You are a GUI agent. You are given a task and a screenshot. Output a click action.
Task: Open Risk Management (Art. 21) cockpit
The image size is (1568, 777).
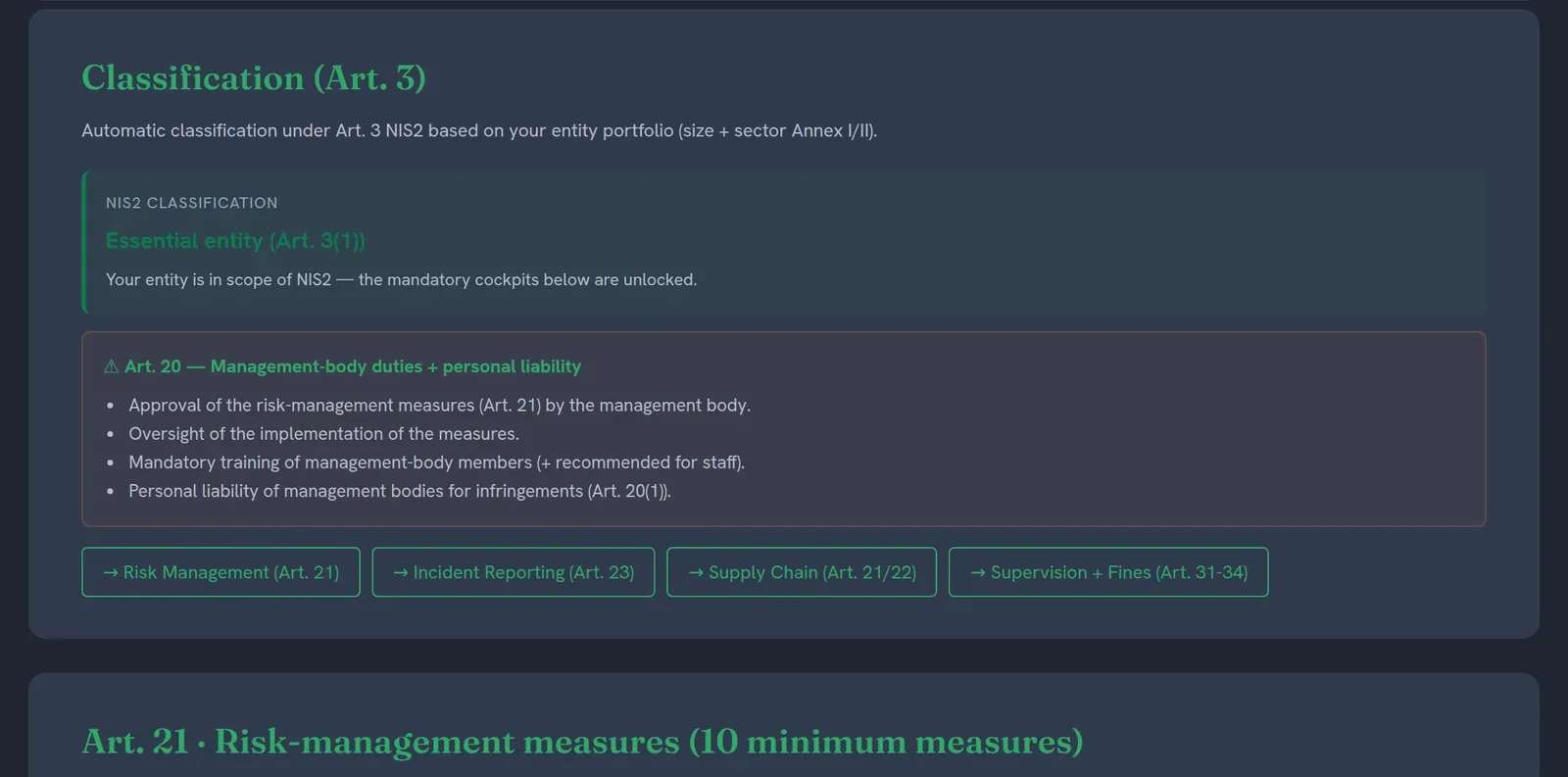220,572
